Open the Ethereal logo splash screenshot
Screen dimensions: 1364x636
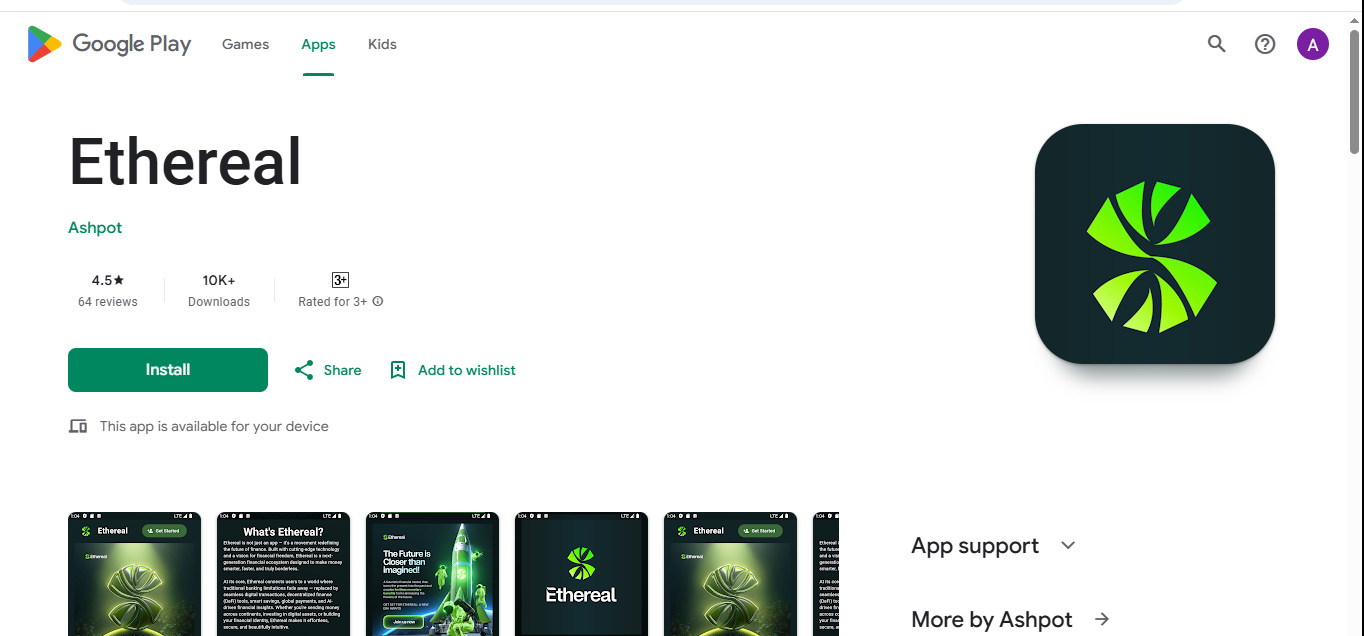tap(582, 574)
